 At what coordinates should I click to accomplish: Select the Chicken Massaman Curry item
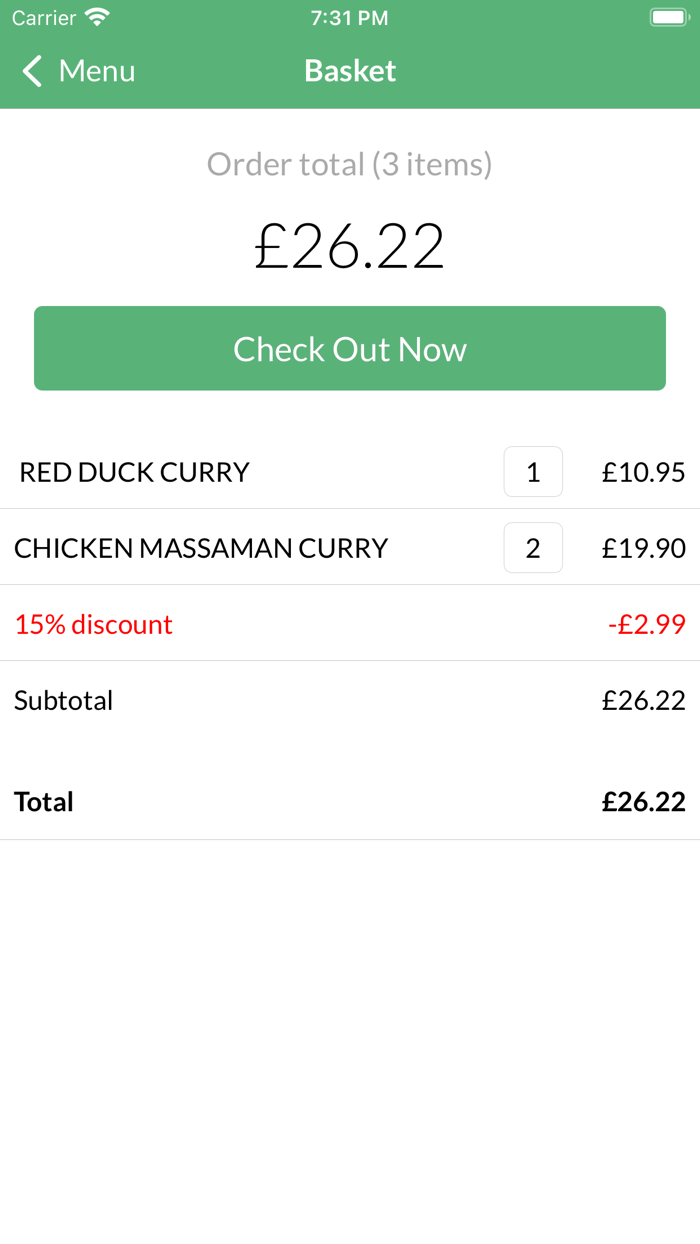click(x=201, y=548)
